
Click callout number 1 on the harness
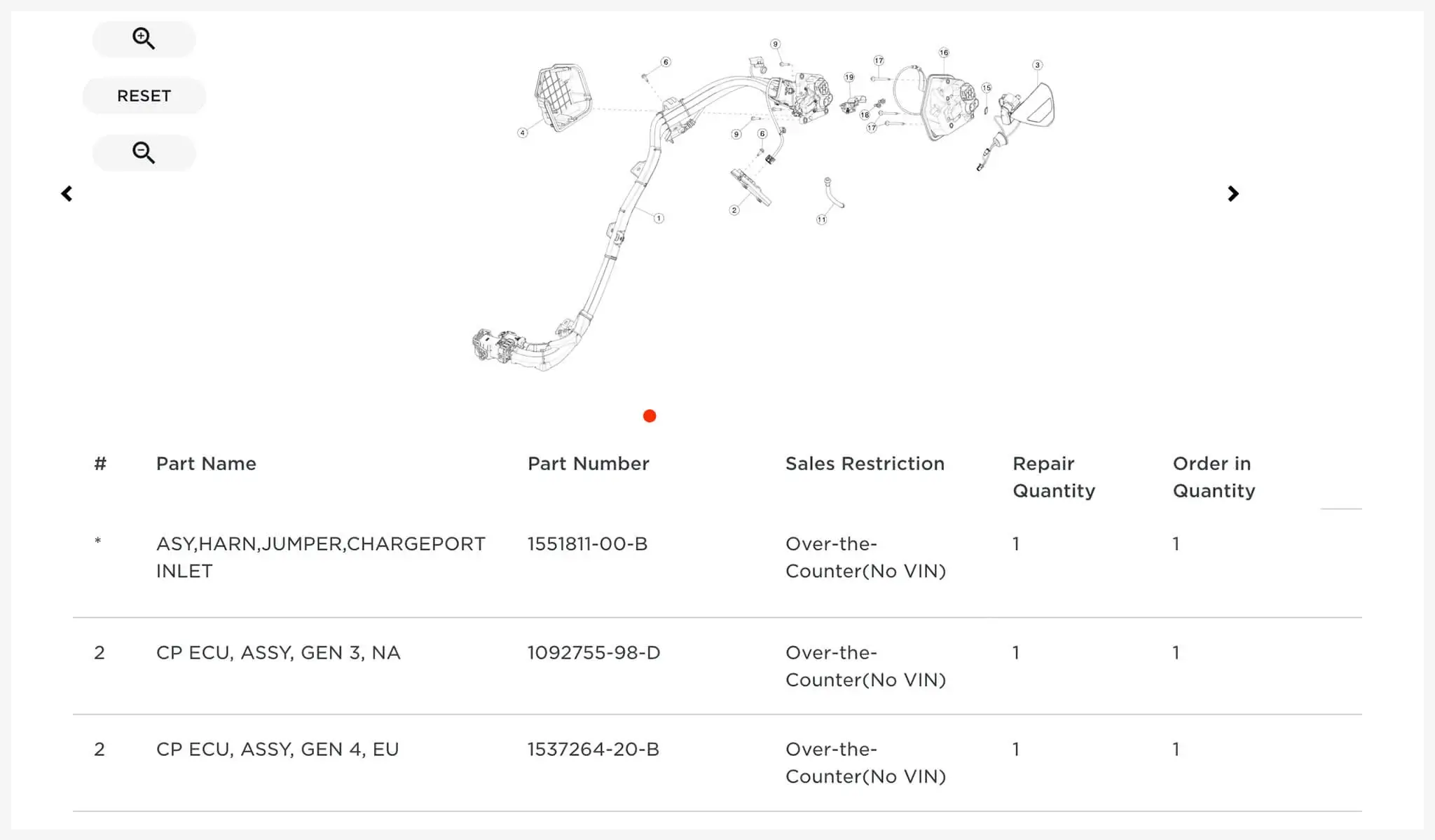[659, 219]
